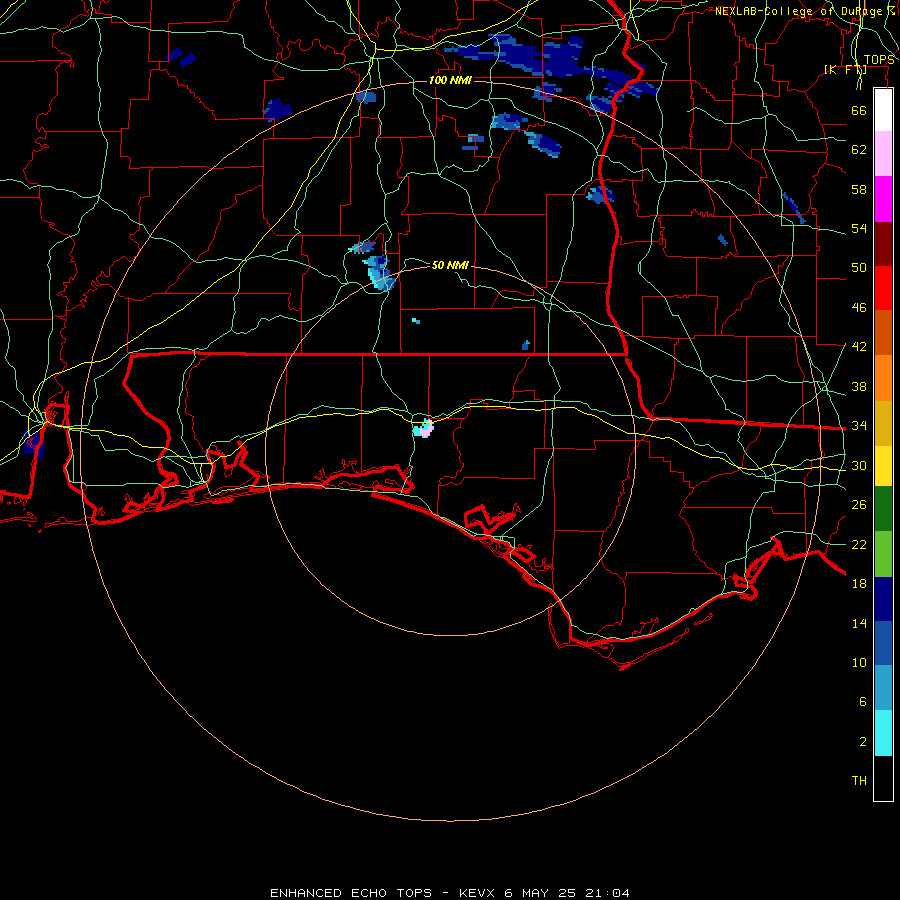Image resolution: width=900 pixels, height=900 pixels.
Task: Click the cyan swatch between 2 and 6
Action: [883, 733]
